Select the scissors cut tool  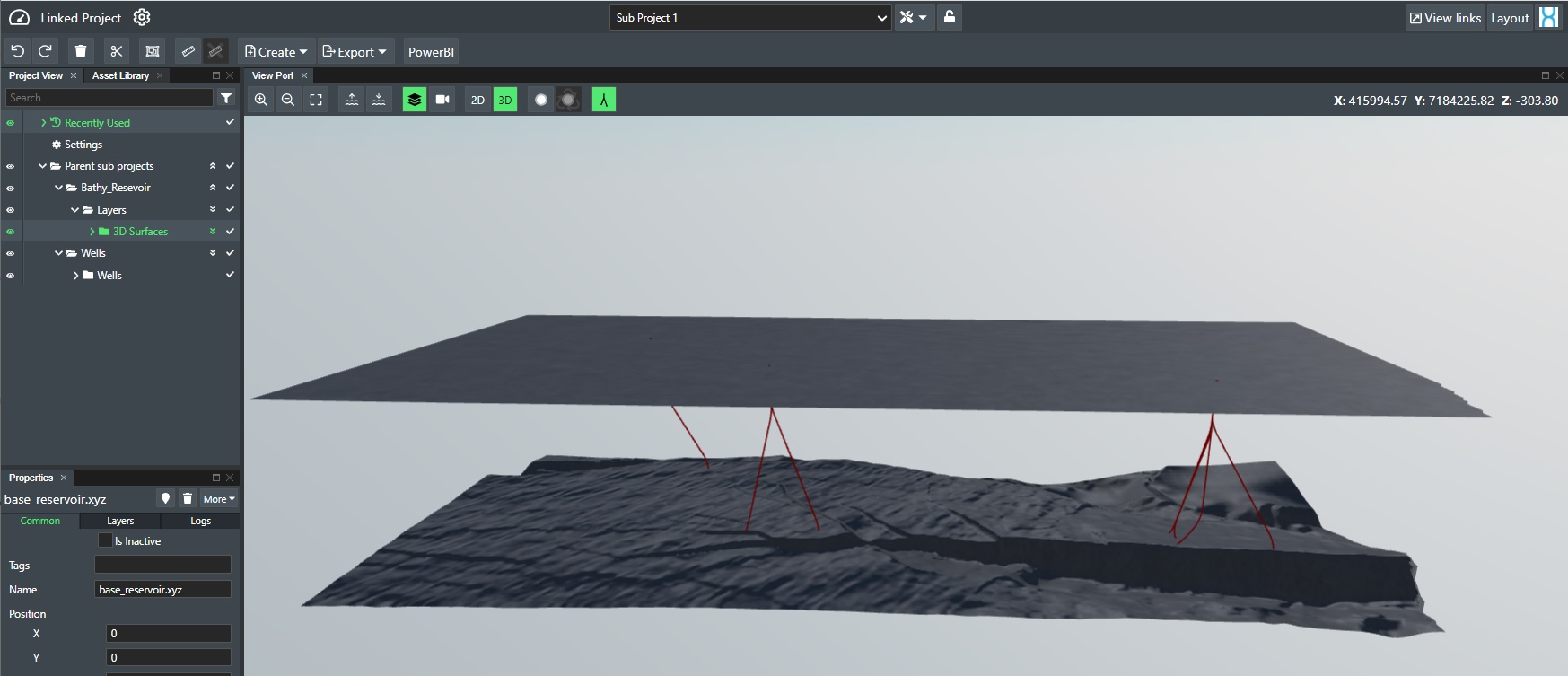(117, 51)
